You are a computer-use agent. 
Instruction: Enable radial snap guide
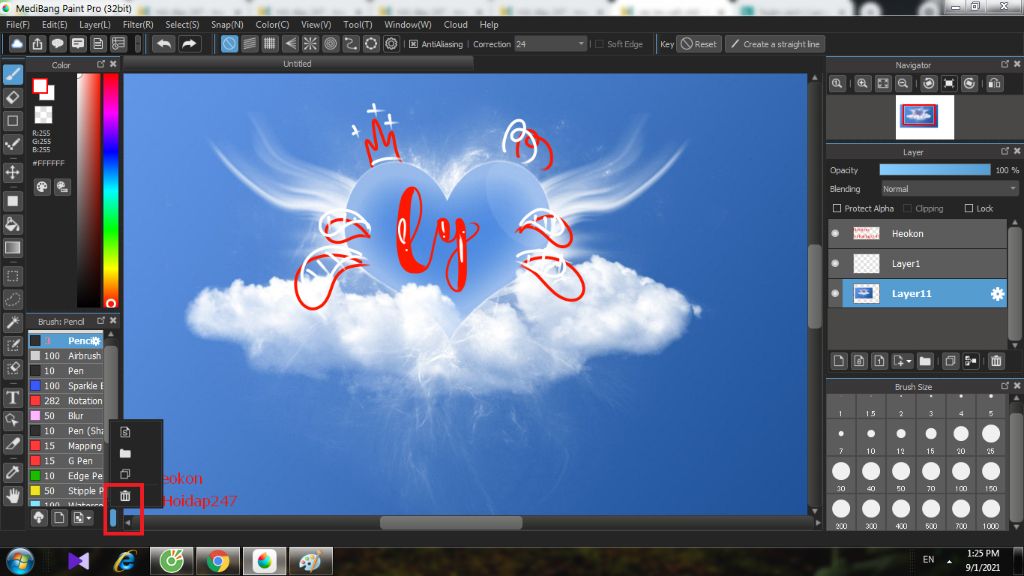click(310, 44)
